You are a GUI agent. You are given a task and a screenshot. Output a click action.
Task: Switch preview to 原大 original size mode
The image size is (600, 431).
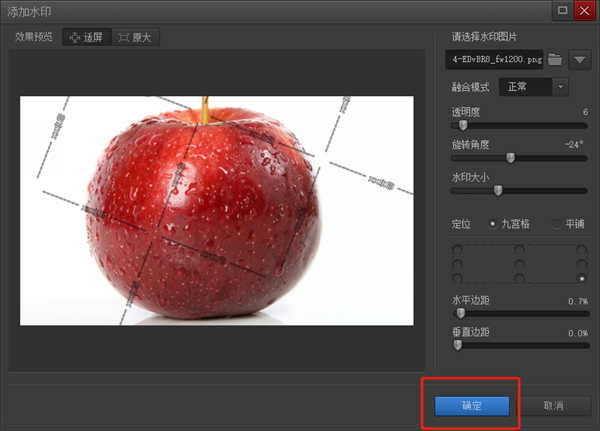pos(135,37)
